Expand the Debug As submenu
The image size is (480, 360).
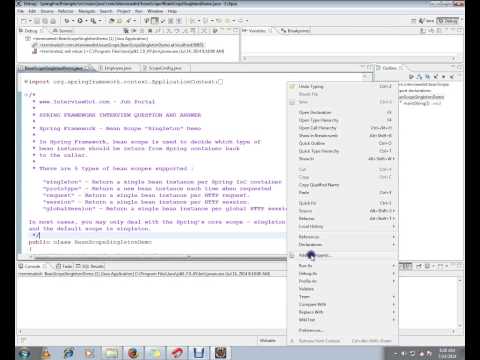343,273
